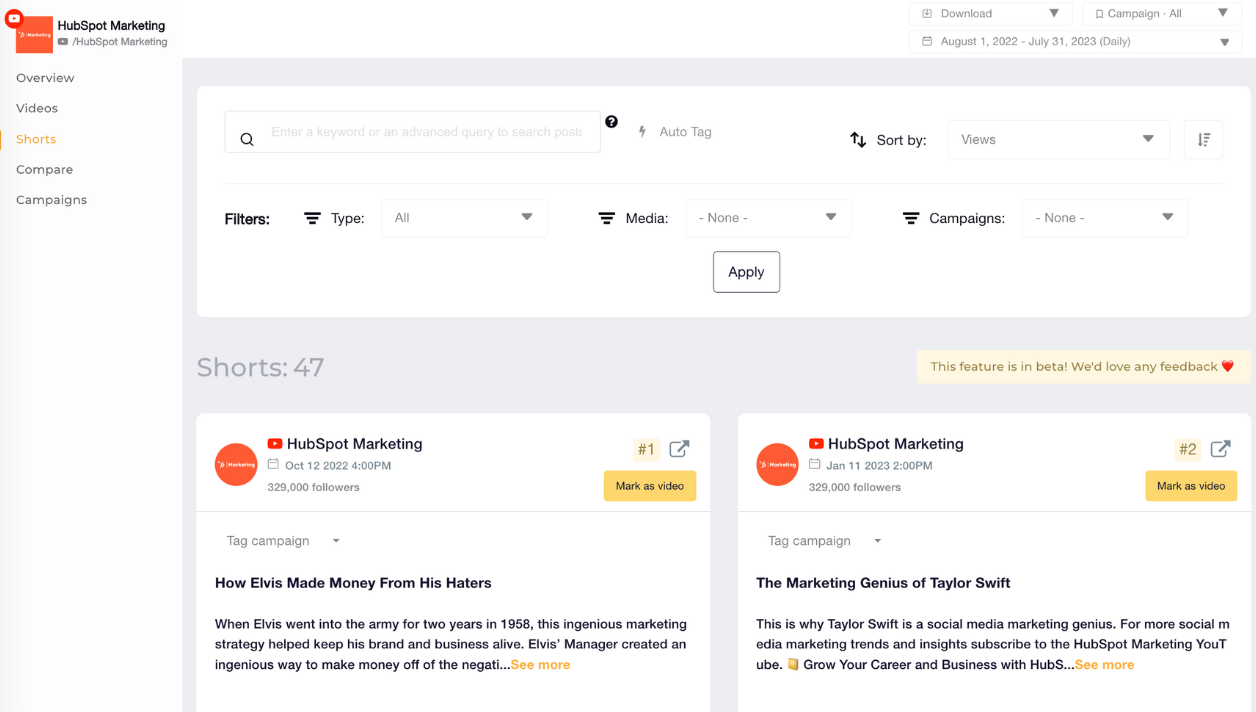Mark the Taylor Swift short as video

[1191, 486]
